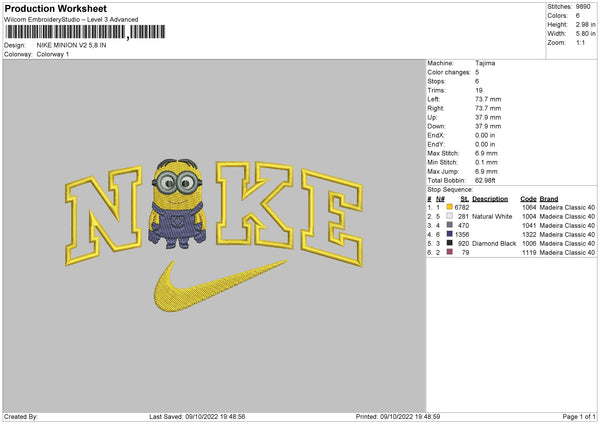This screenshot has height=424, width=600.
Task: Click design name 'NIKE MINION V2 5,8 IN'
Action: 72,45
